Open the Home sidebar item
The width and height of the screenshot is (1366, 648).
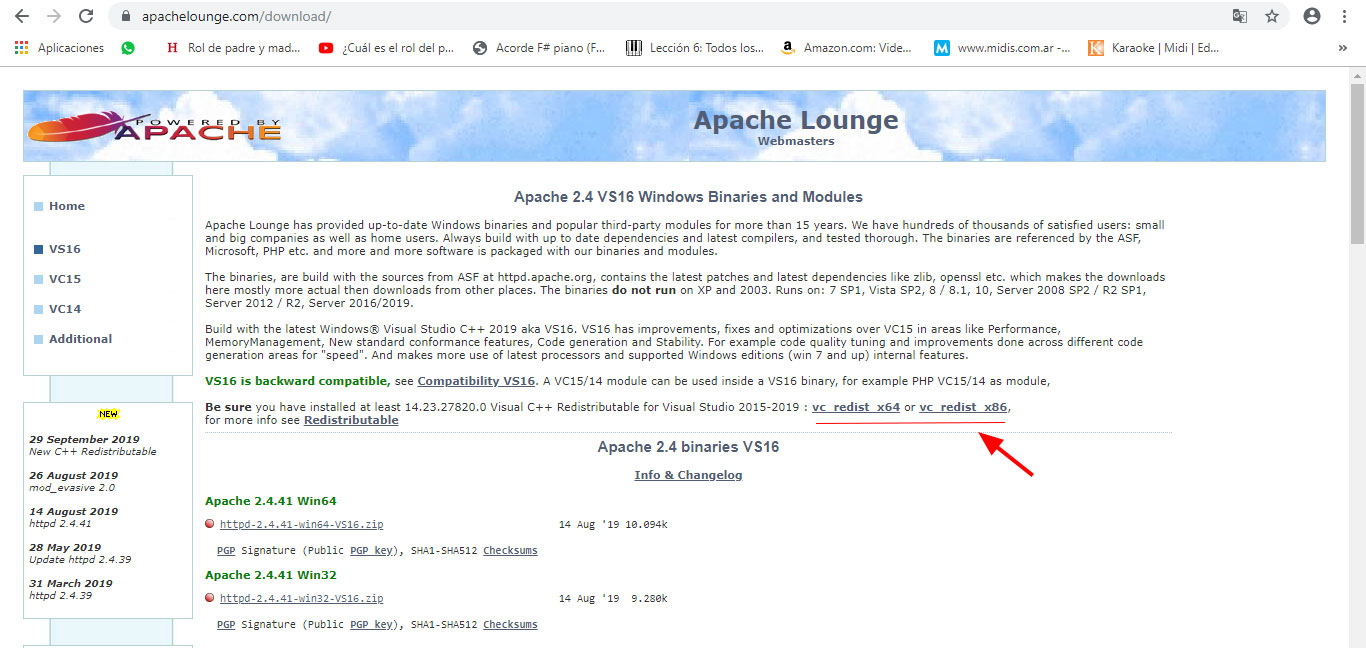tap(66, 206)
